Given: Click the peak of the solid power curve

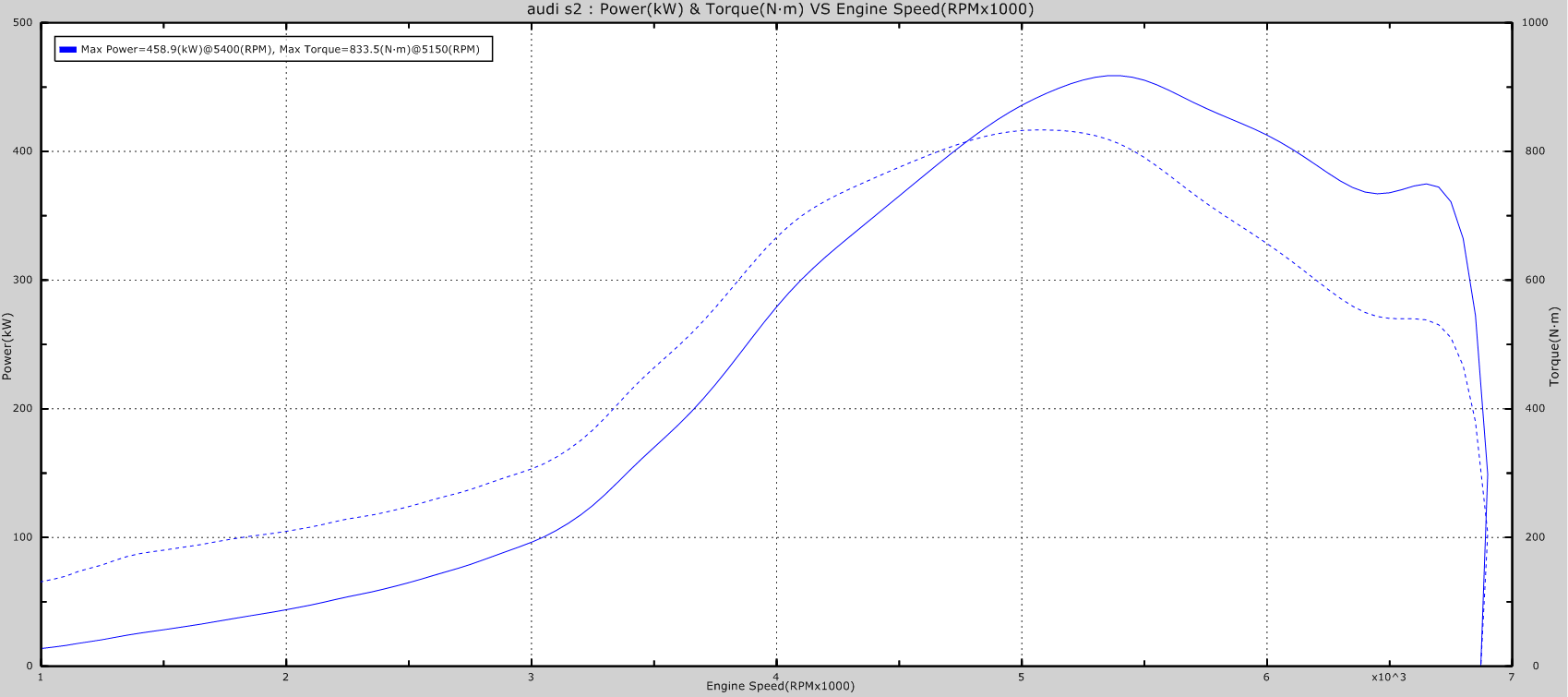Looking at the screenshot, I should [x=1114, y=76].
